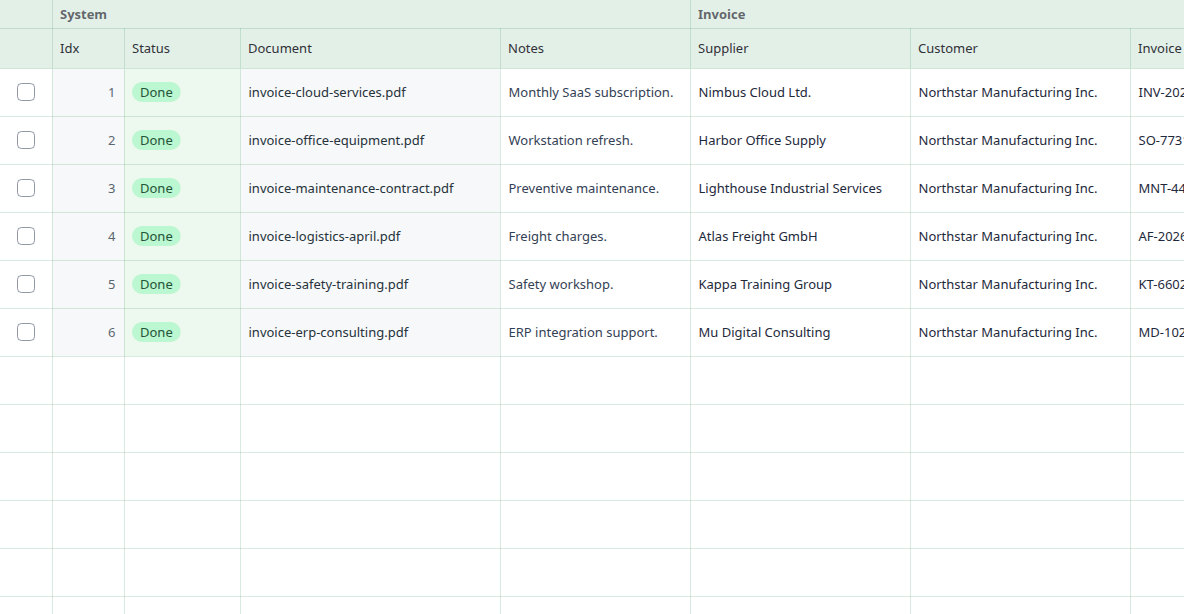Click the Status column header

point(182,48)
